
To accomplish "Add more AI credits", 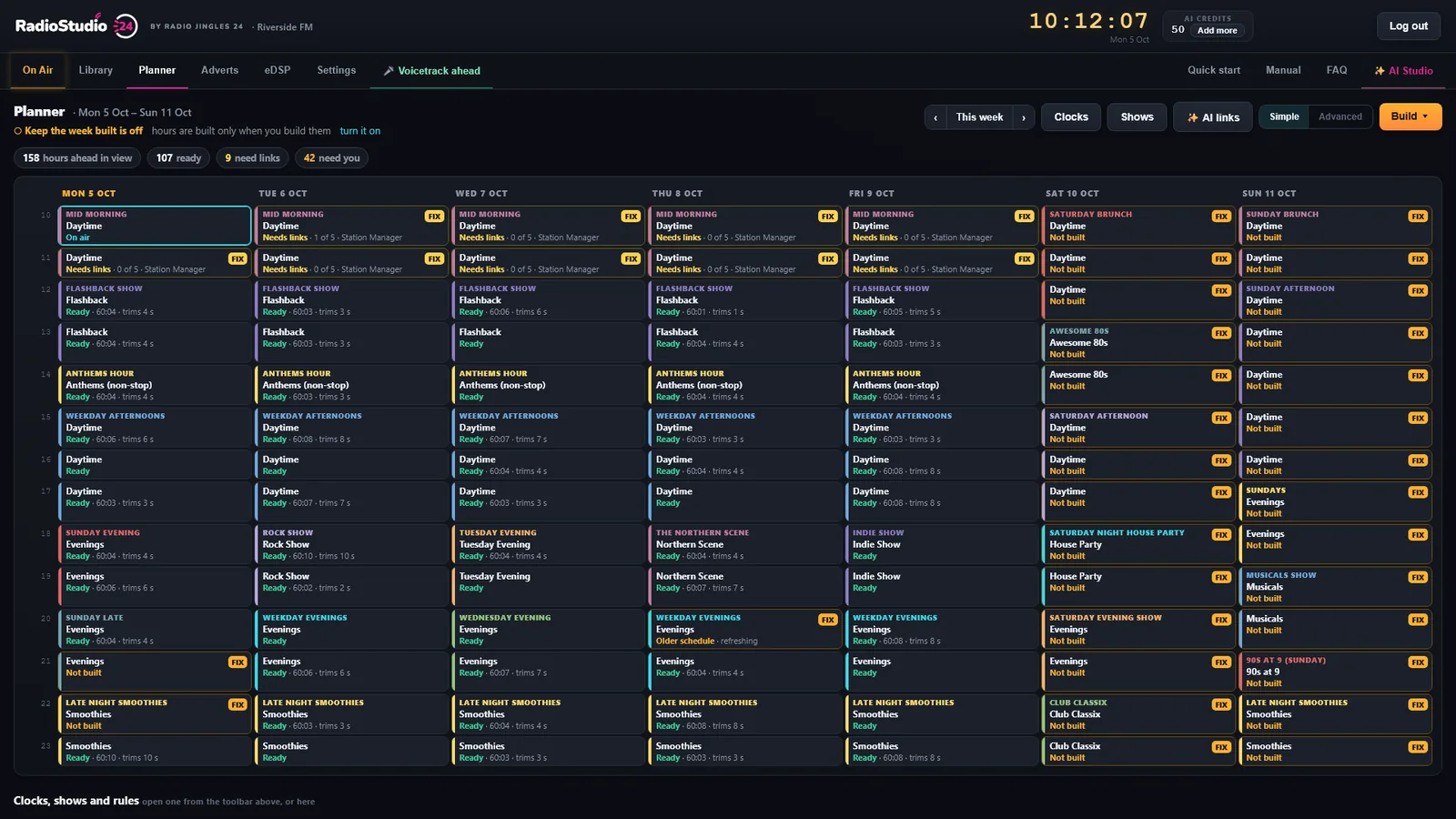I will point(1217,30).
